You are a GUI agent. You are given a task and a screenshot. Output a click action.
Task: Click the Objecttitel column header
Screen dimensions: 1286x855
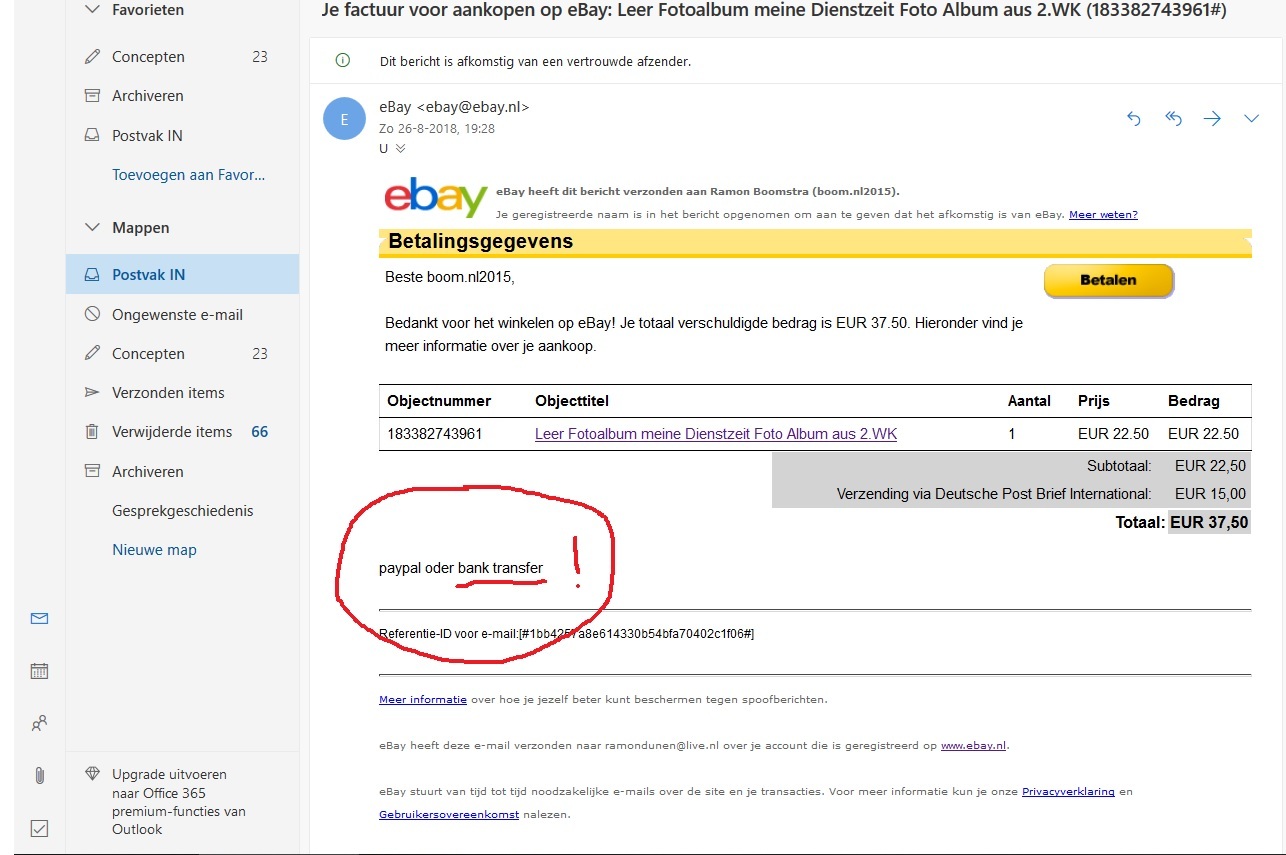pos(572,401)
